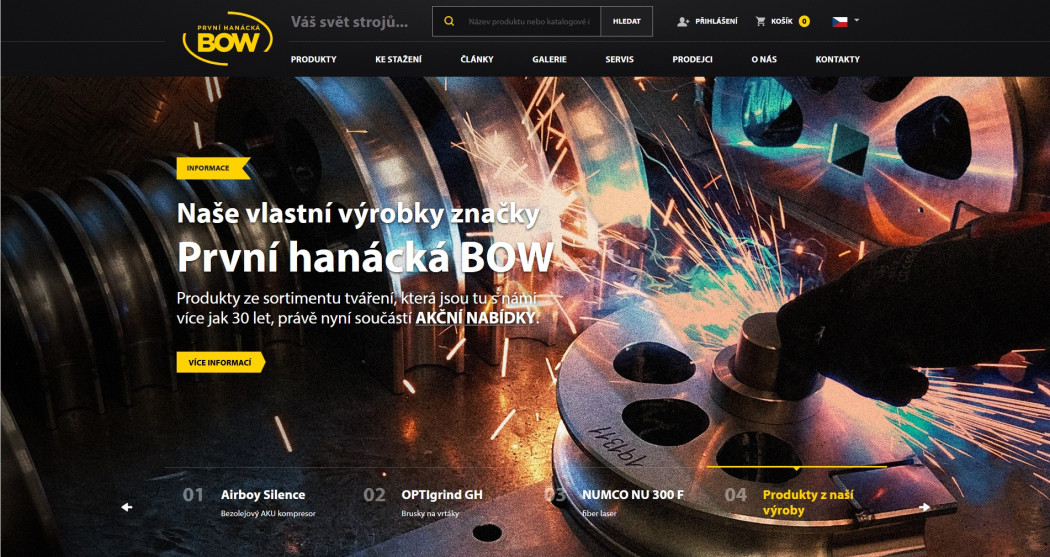Click the cart item count badge
Screen dimensions: 1050x557
click(804, 21)
